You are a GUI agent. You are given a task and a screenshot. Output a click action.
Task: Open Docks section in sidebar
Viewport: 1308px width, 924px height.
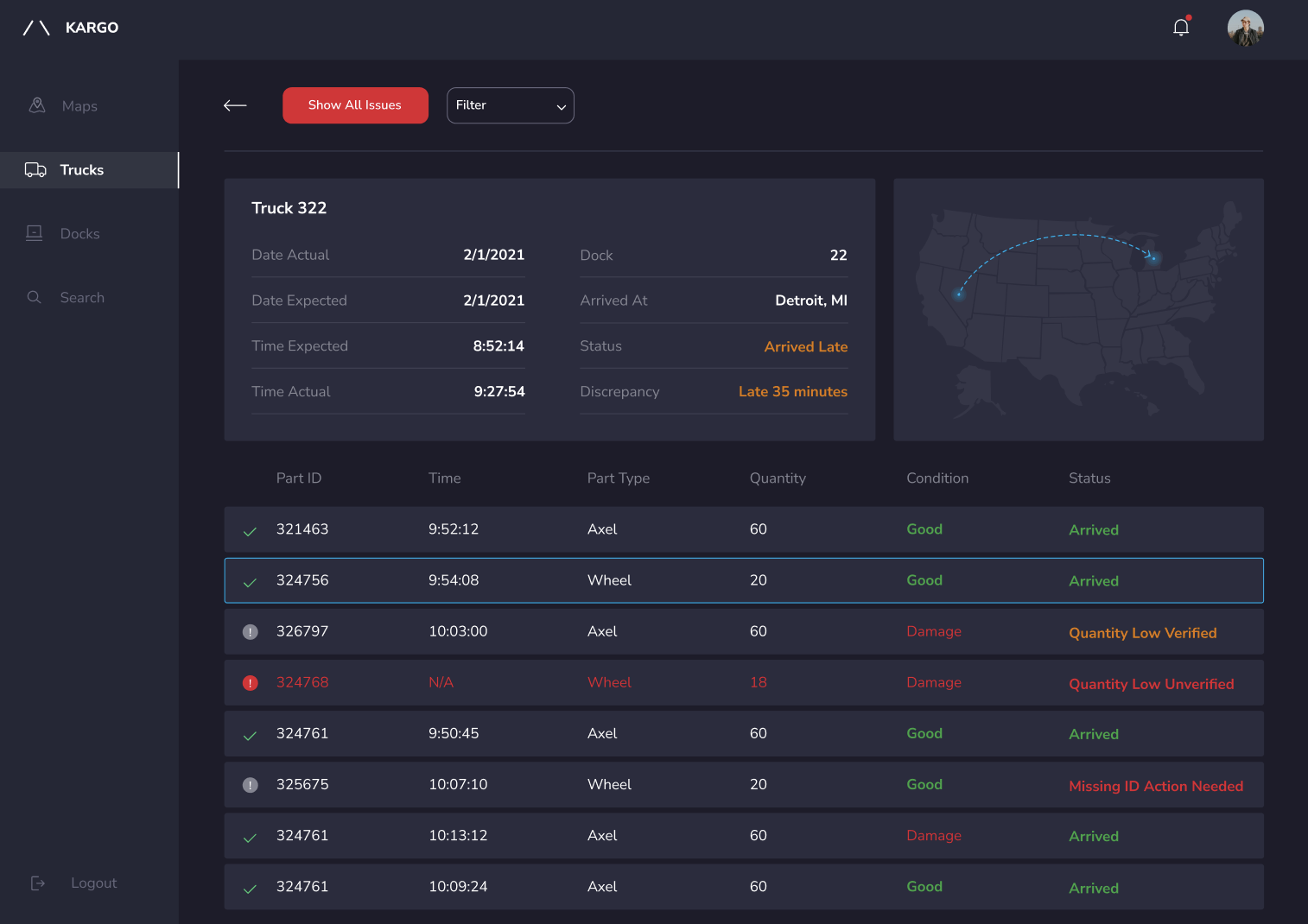[x=79, y=234]
